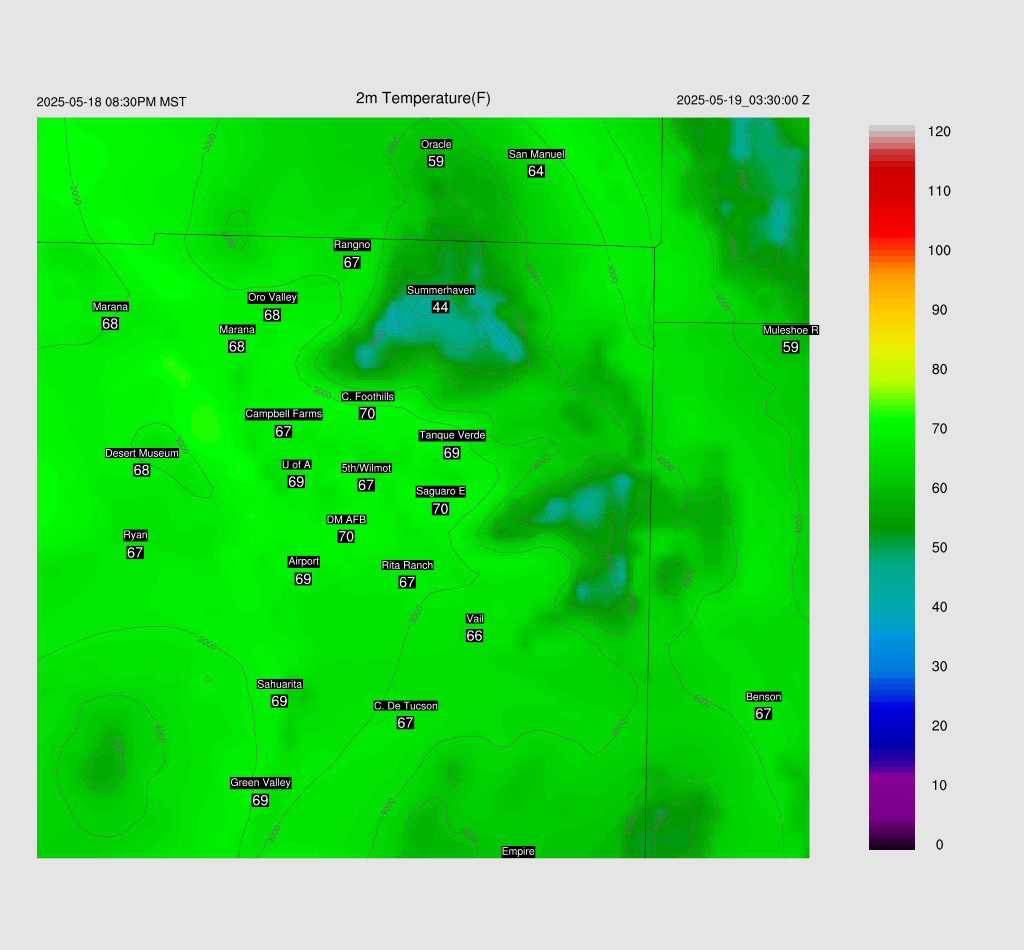This screenshot has height=950, width=1024.
Task: Click Vail's temperature value 66
Action: point(475,636)
